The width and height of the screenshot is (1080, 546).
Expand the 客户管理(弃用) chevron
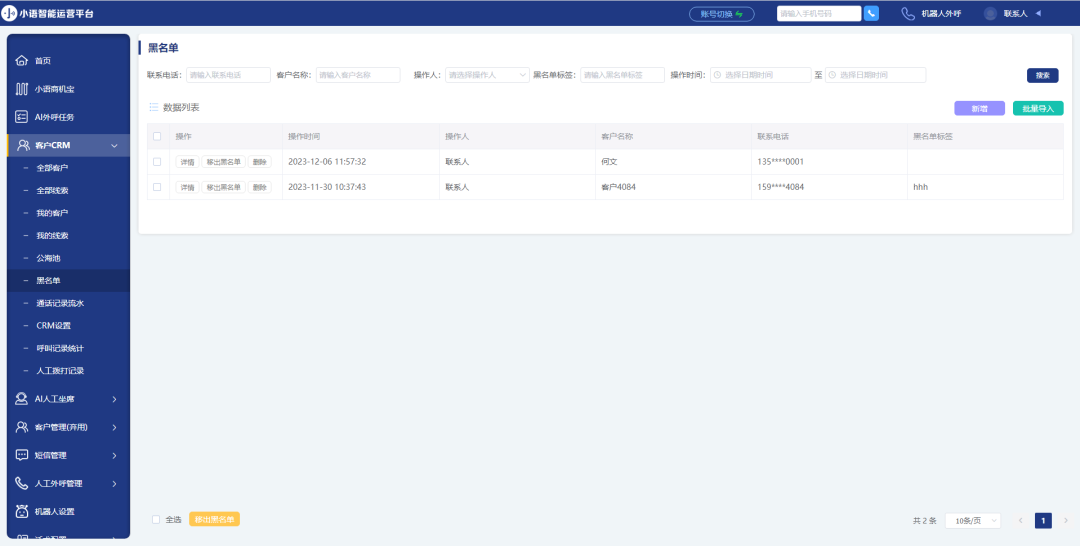click(114, 428)
